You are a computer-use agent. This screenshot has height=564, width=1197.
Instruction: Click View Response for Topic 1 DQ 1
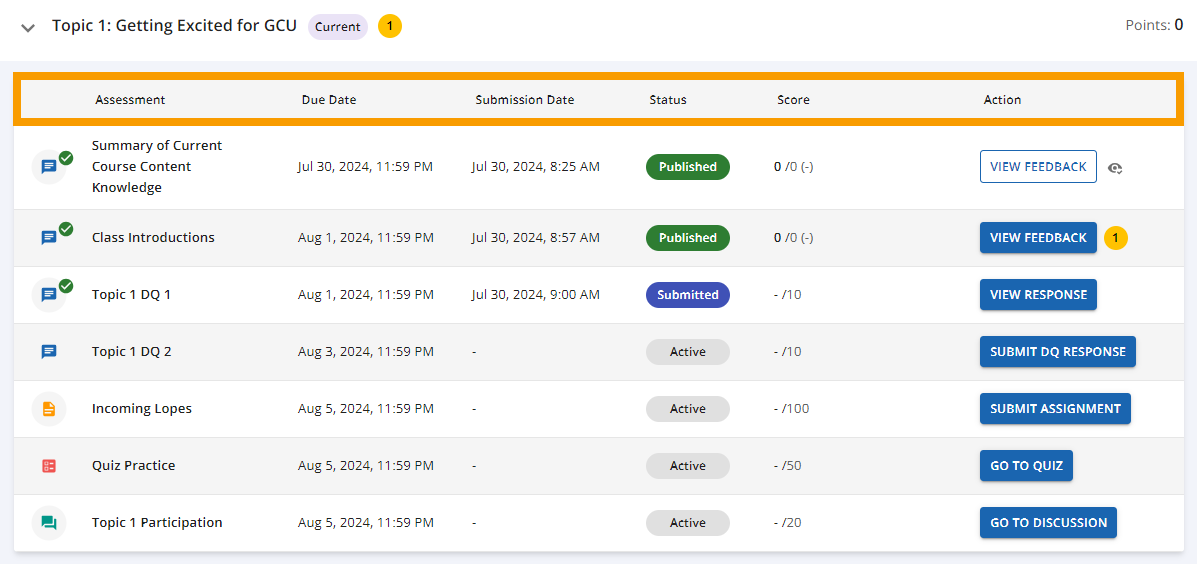1038,295
